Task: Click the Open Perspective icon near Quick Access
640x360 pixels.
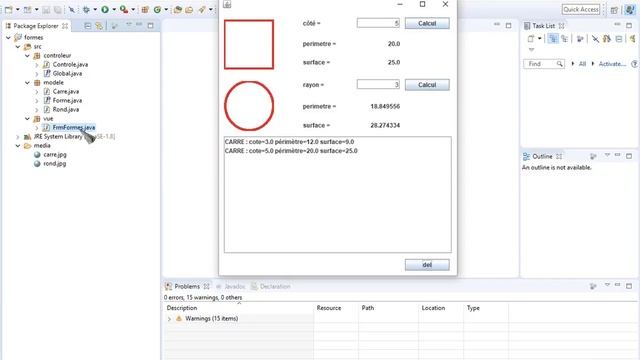Action: [x=614, y=10]
